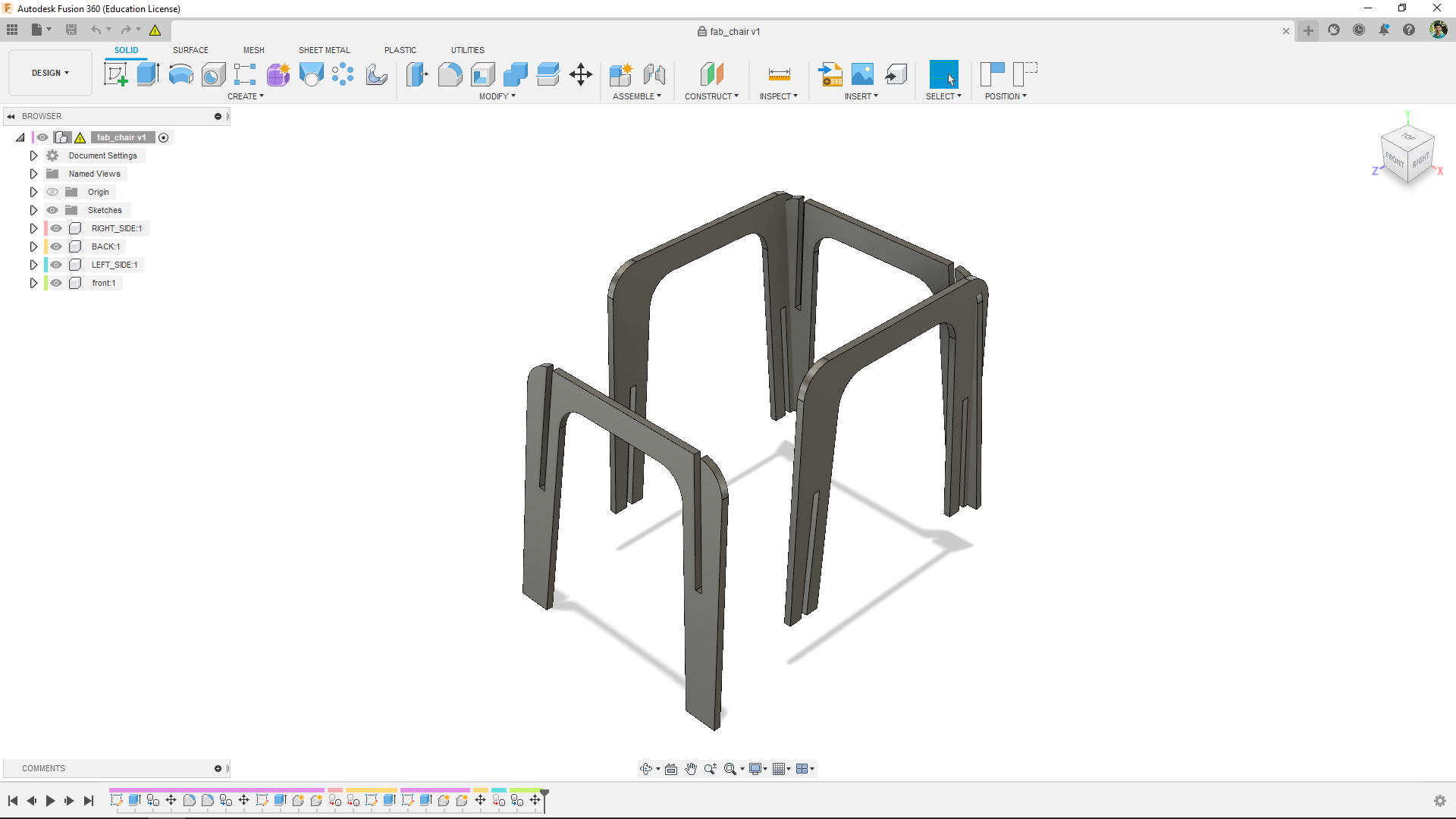
Task: Close the fab_chair v1 document tab
Action: click(1286, 31)
